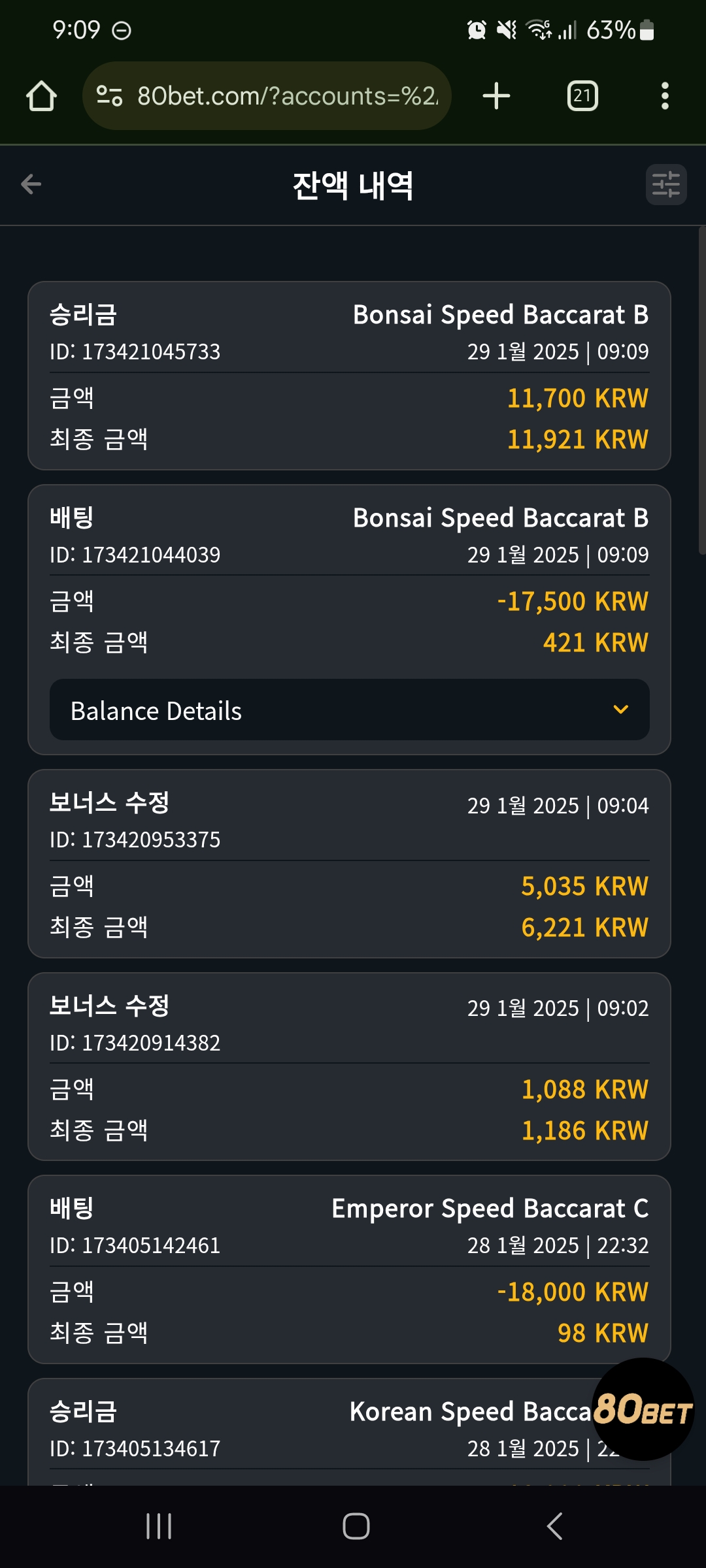This screenshot has width=706, height=1568.
Task: Select the 보너스 수정 entry of 5,035 KRW
Action: [350, 864]
